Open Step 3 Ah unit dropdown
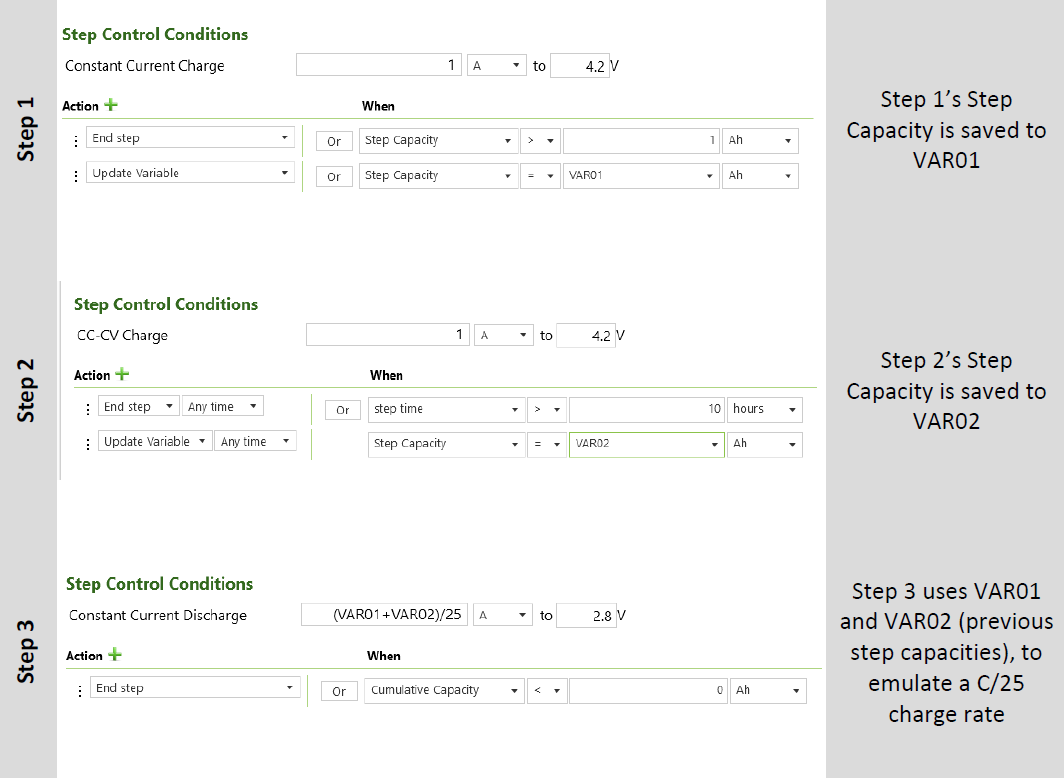This screenshot has height=778, width=1064. (x=768, y=691)
